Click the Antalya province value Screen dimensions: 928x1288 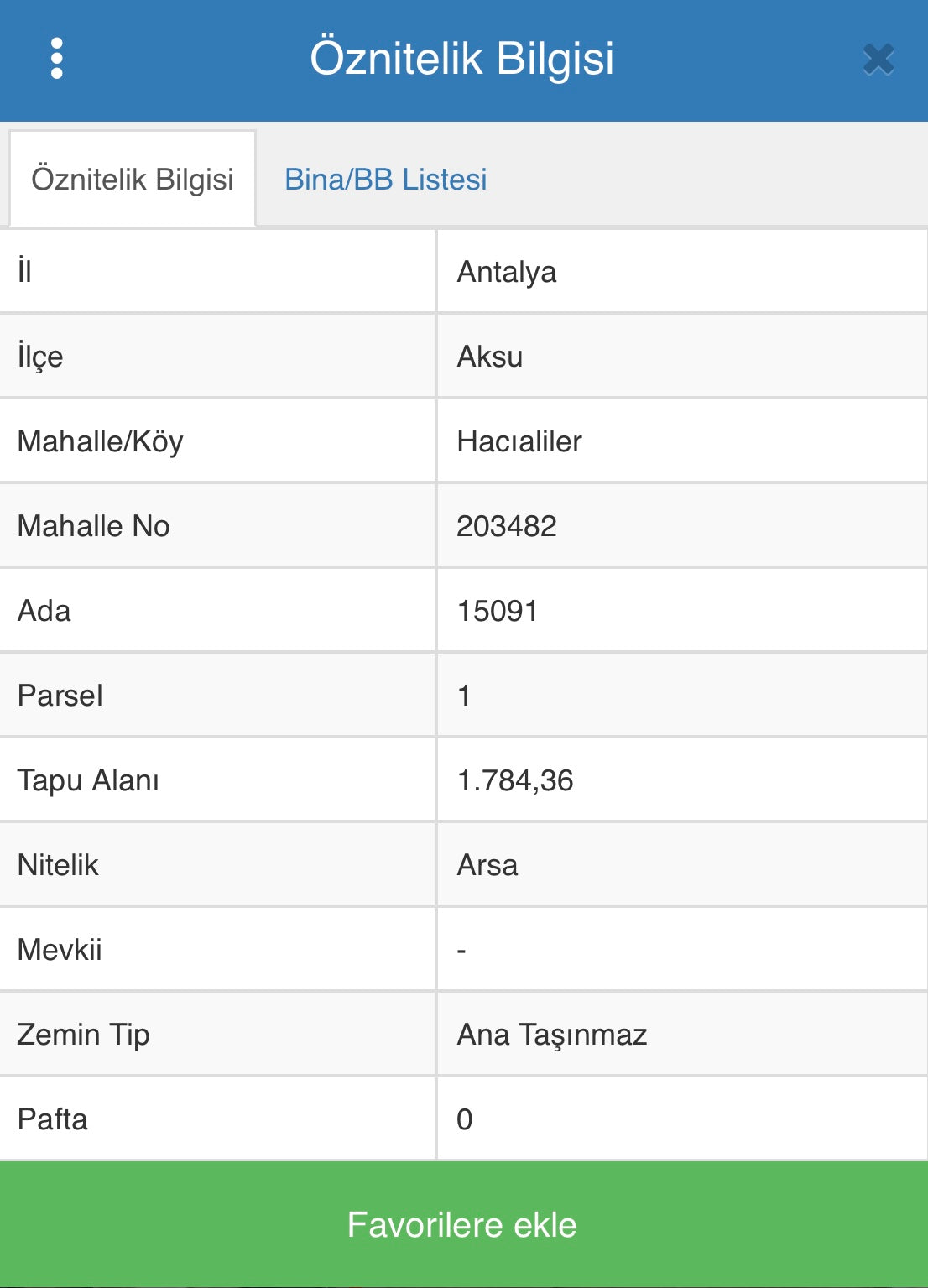[x=506, y=272]
